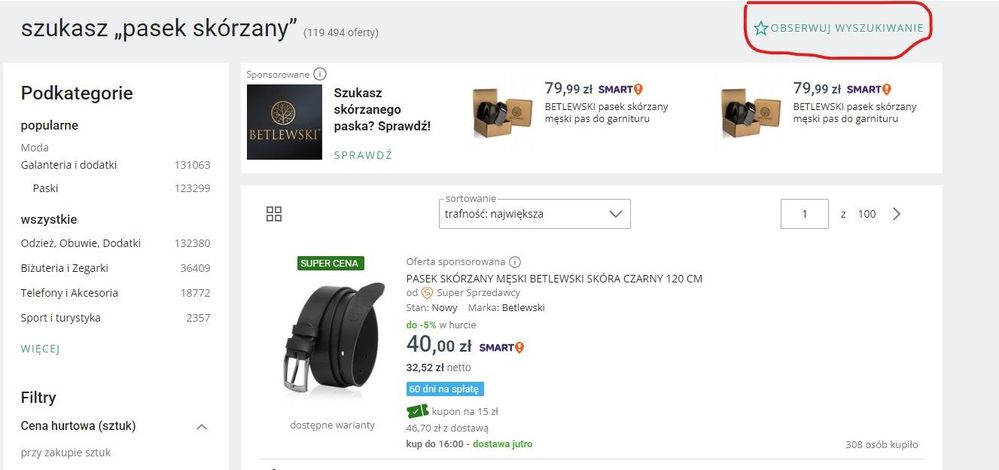Click the SPRAWDŹ sponsored link
This screenshot has height=470, width=999.
click(x=362, y=155)
